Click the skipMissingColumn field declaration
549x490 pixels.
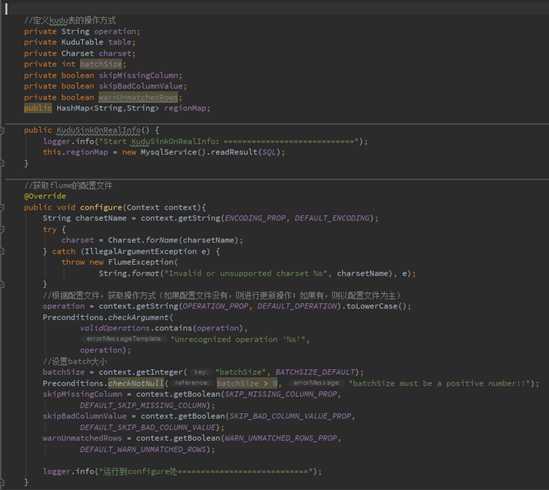point(138,76)
